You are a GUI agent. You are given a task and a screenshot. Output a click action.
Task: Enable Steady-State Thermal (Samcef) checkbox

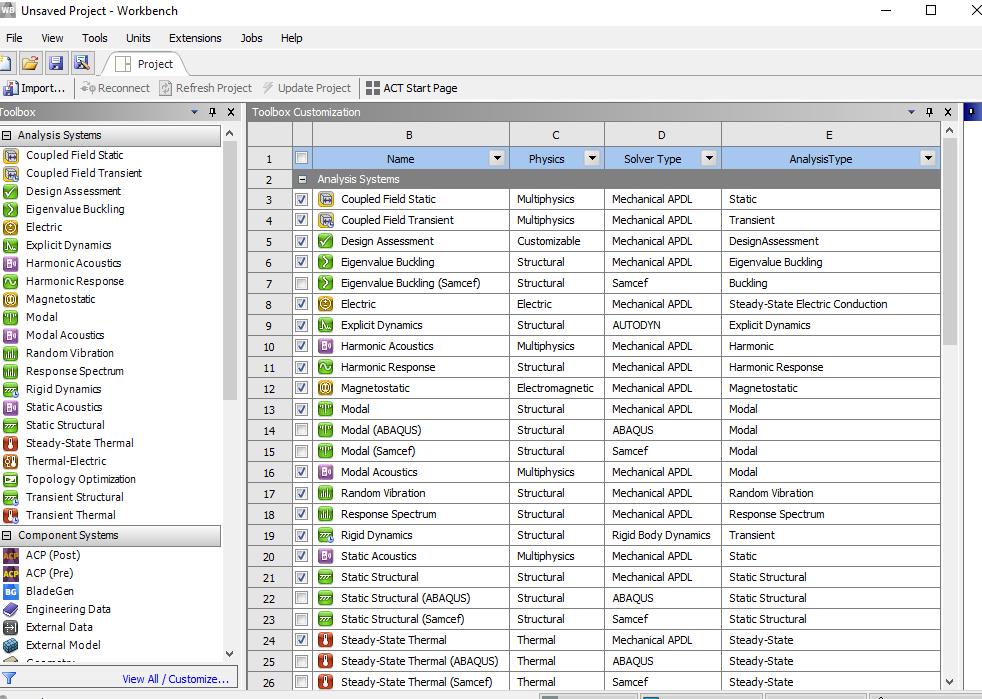[x=301, y=681]
